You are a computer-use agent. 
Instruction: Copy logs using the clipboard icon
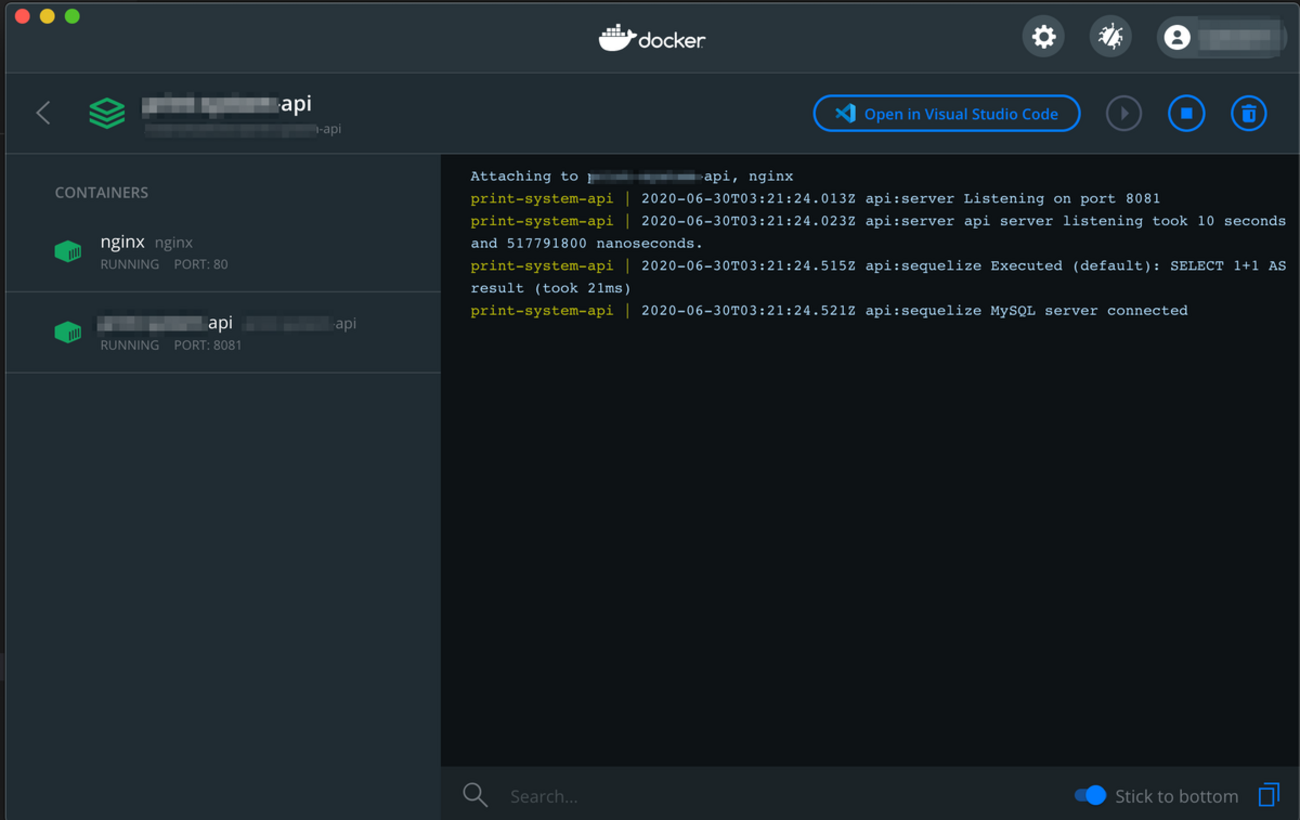coord(1268,795)
